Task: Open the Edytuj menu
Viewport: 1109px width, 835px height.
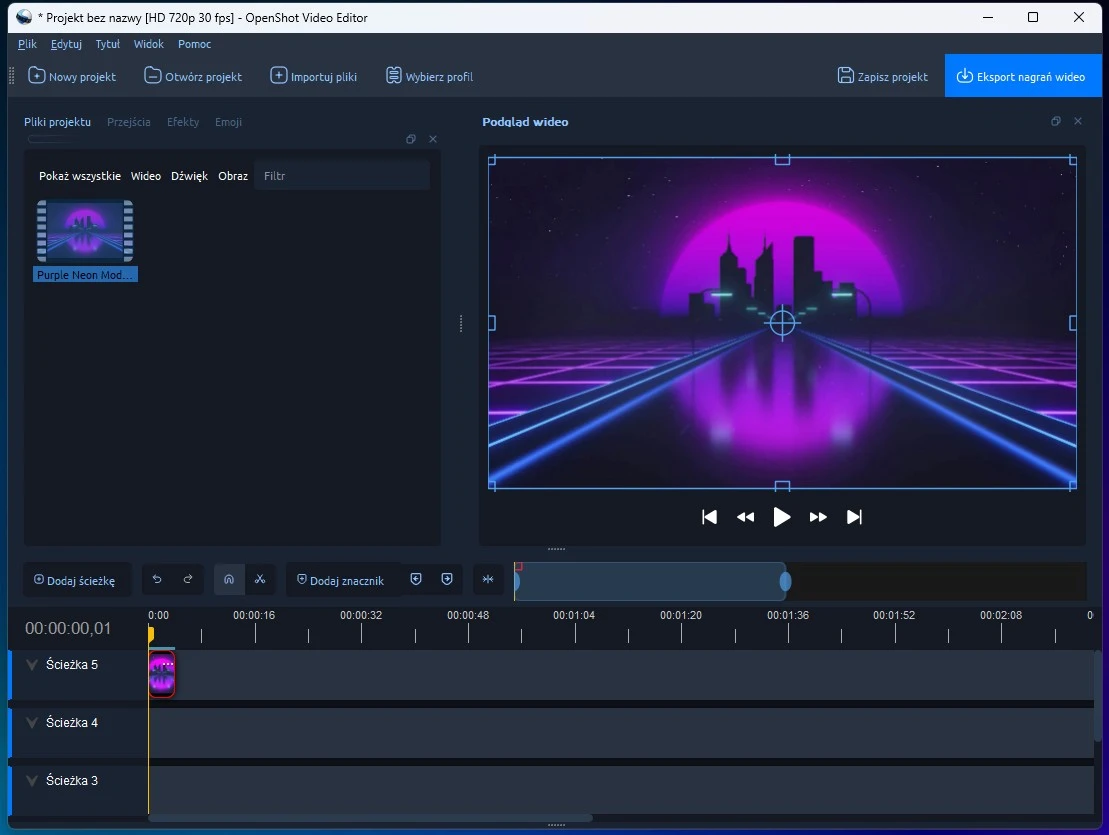Action: 66,44
